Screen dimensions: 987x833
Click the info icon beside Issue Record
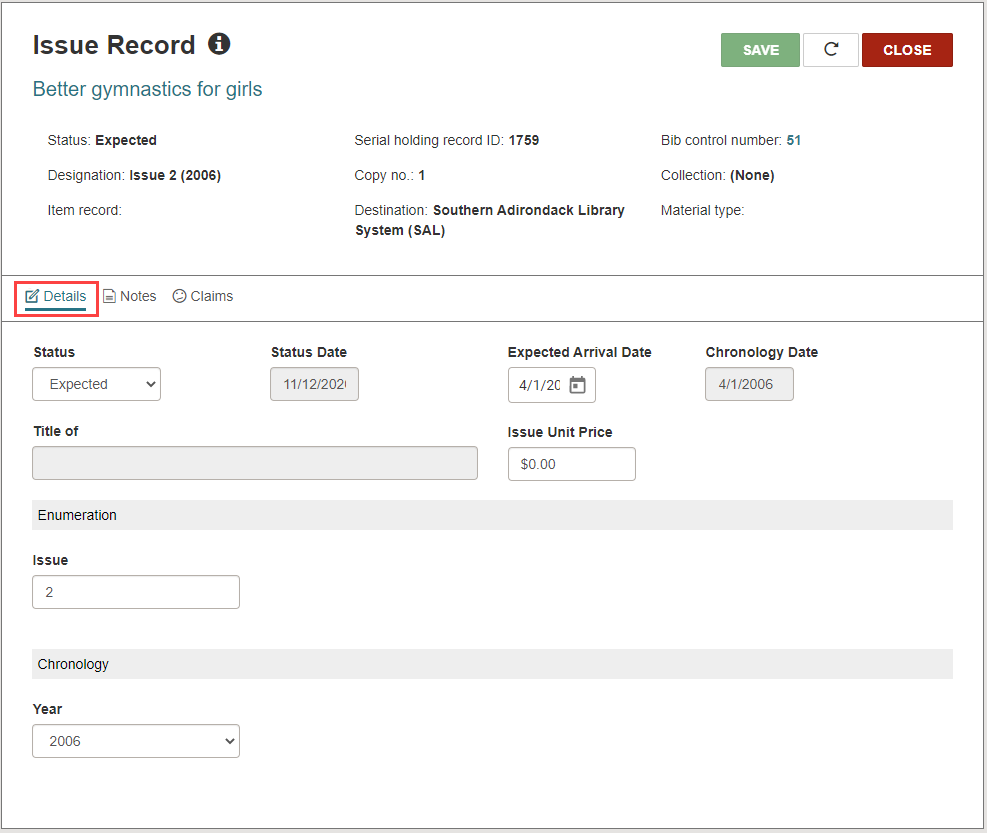click(x=219, y=44)
